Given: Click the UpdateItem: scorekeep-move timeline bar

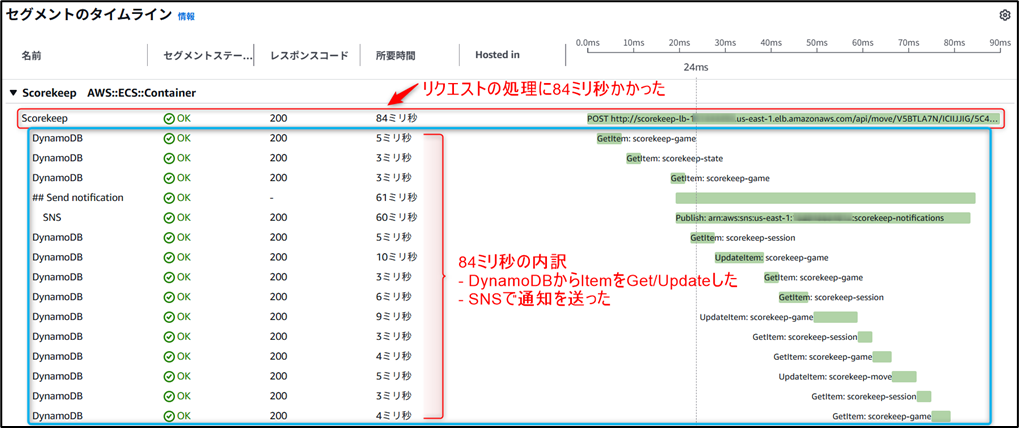Looking at the screenshot, I should point(903,377).
